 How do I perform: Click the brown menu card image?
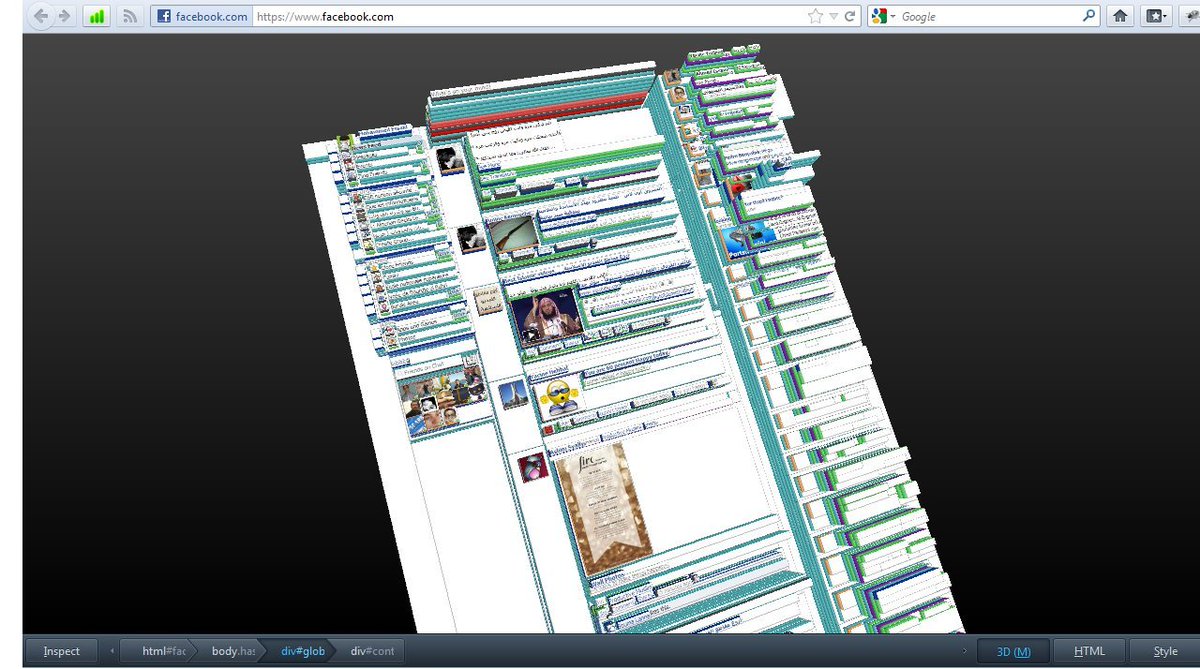(603, 509)
